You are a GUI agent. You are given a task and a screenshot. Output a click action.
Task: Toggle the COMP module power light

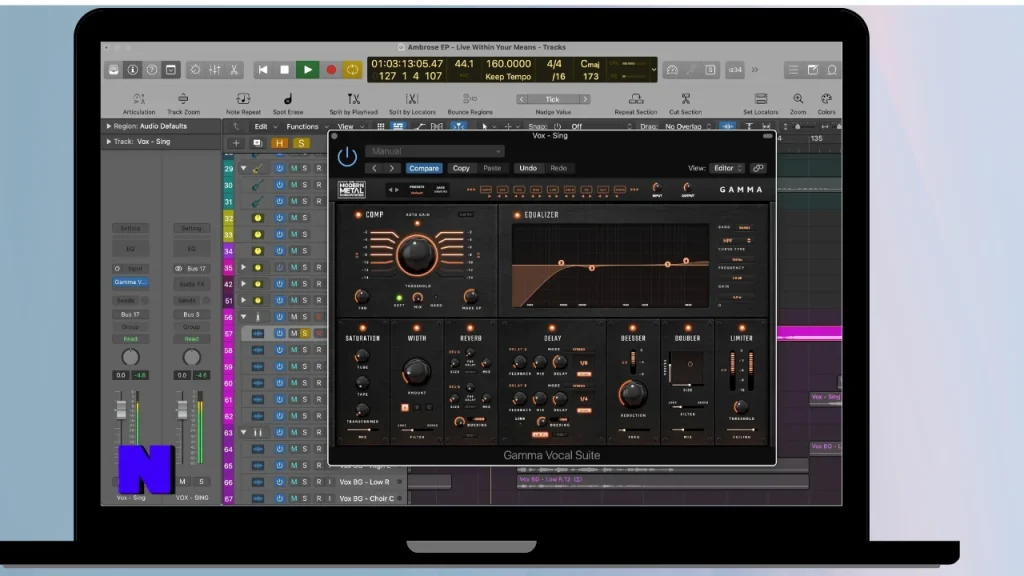coord(358,215)
